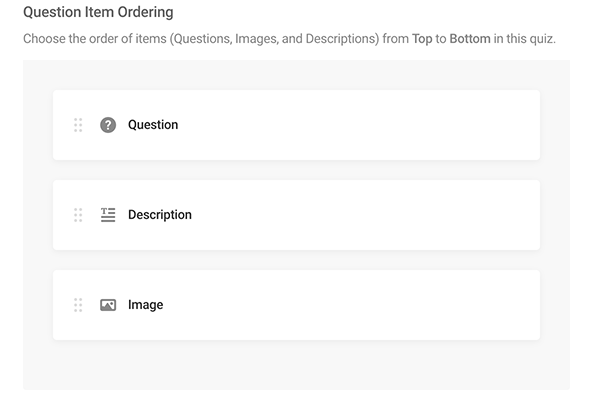Select the Description label text
Viewport: 595px width, 399px height.
coord(160,215)
